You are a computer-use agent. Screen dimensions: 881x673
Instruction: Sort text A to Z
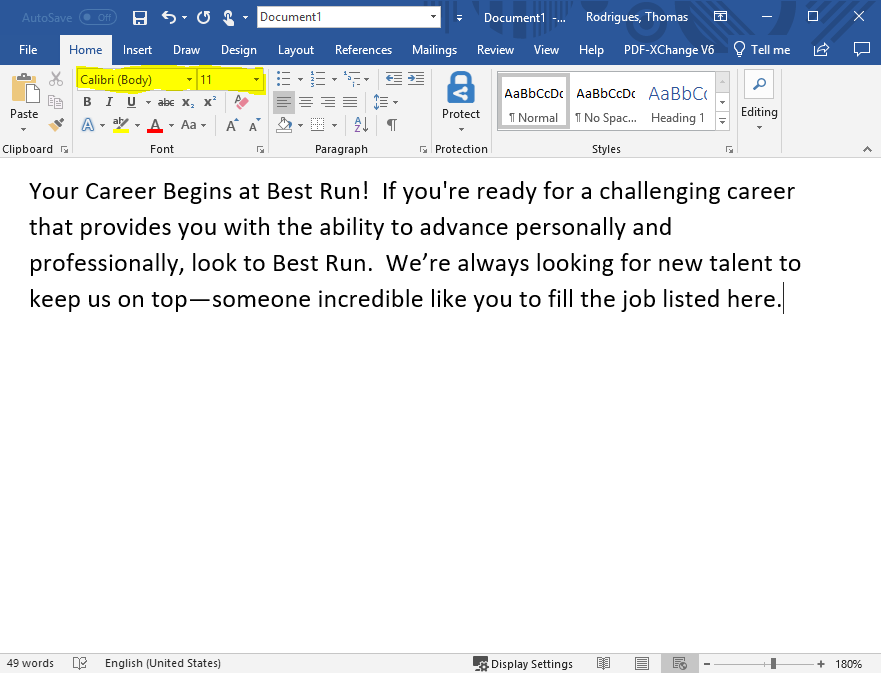361,125
